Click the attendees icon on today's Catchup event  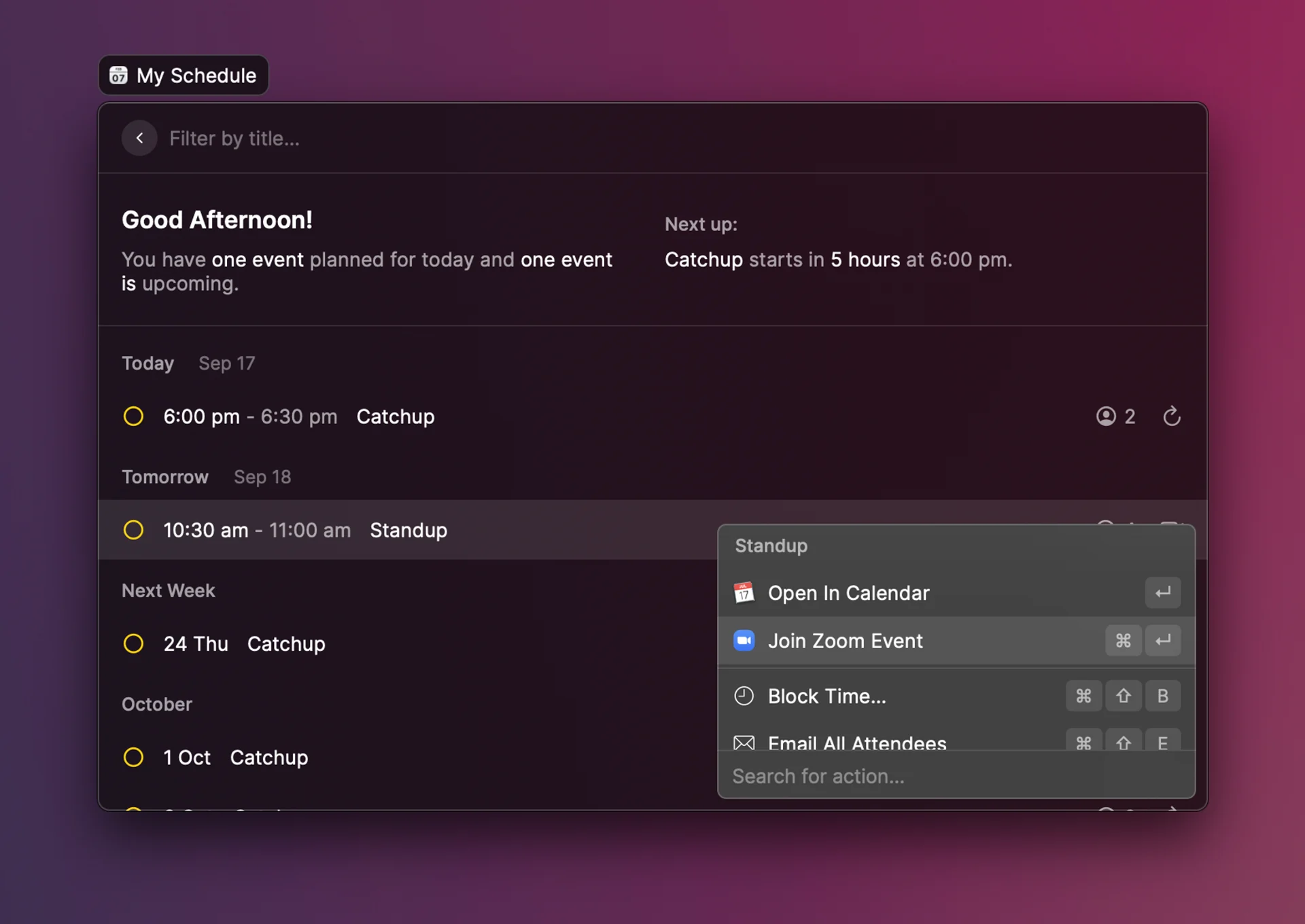pos(1105,416)
